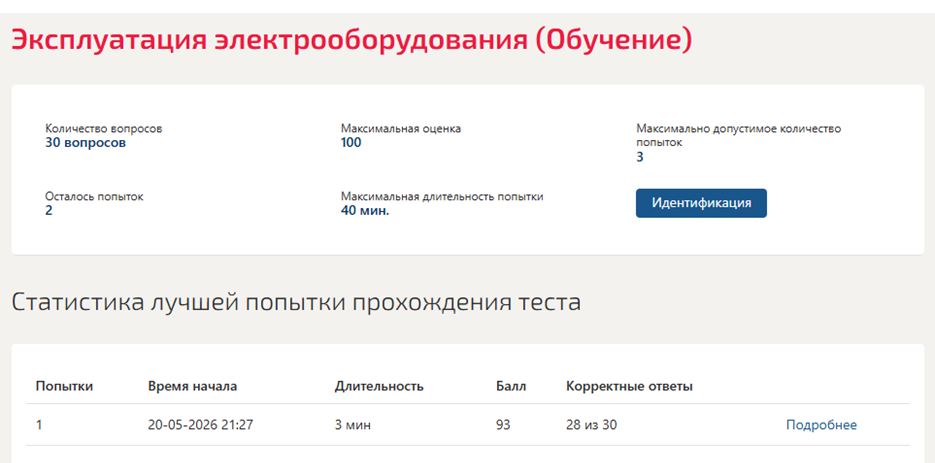Click the Максимальная длительность попытки label
The image size is (935, 463).
click(442, 196)
